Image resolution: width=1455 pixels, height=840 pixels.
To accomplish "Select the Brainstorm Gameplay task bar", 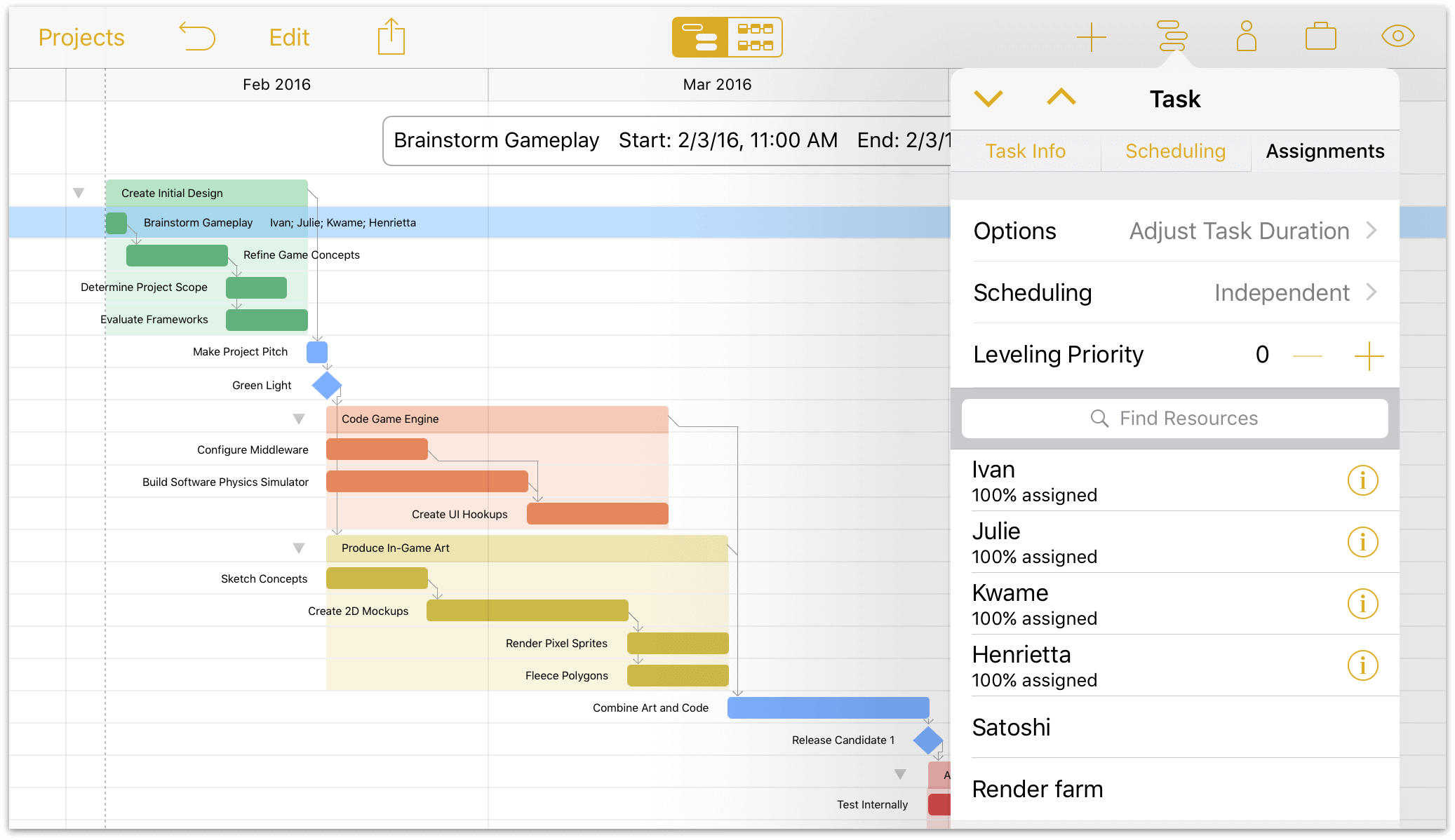I will click(x=116, y=223).
